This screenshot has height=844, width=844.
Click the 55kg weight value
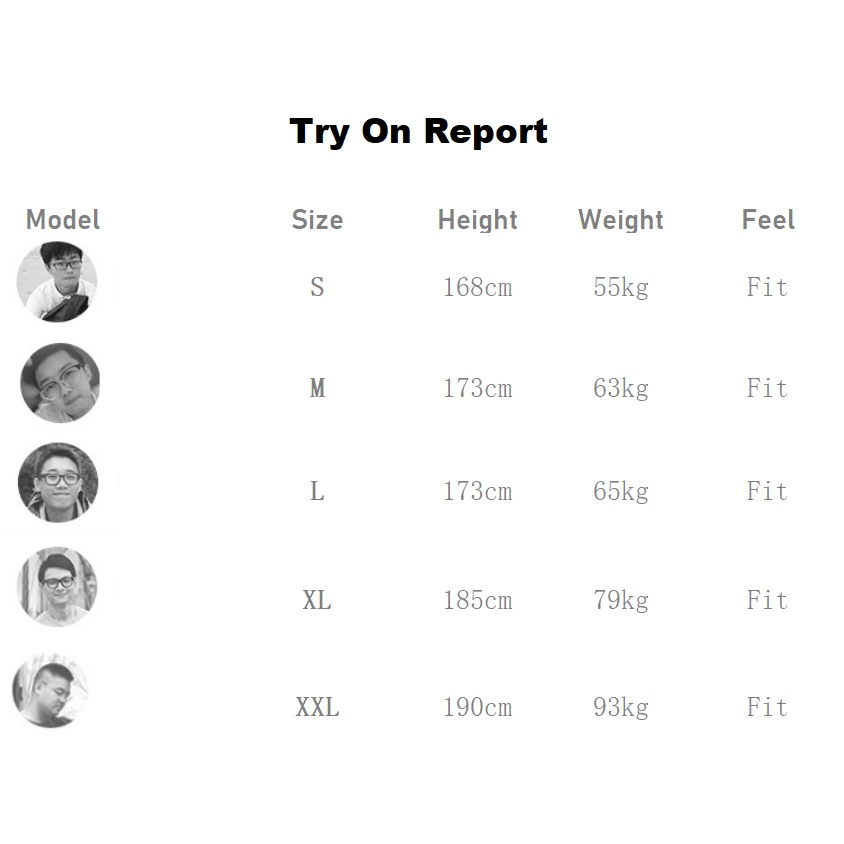tap(620, 288)
